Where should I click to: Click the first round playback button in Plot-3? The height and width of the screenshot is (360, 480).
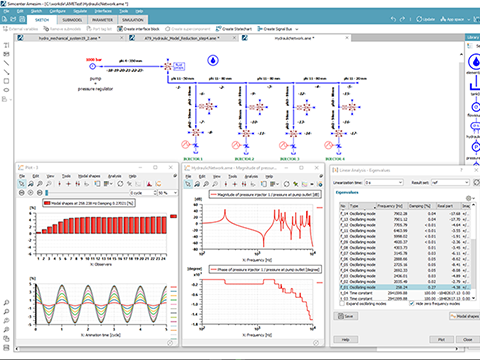click(22, 193)
